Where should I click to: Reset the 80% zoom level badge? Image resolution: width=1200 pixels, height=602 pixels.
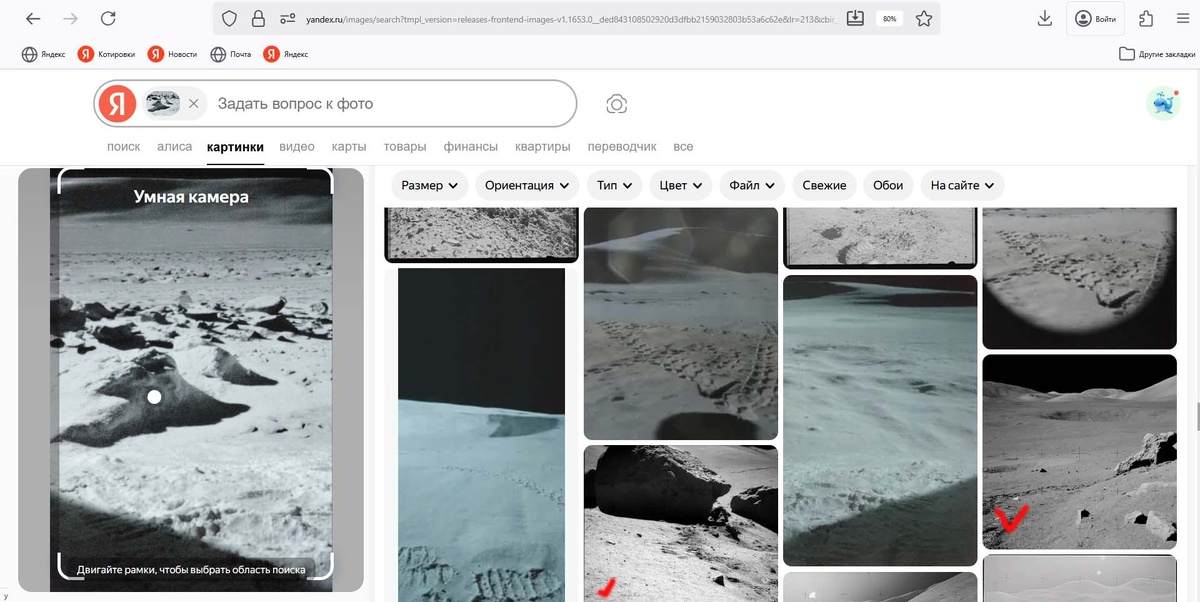(x=887, y=19)
